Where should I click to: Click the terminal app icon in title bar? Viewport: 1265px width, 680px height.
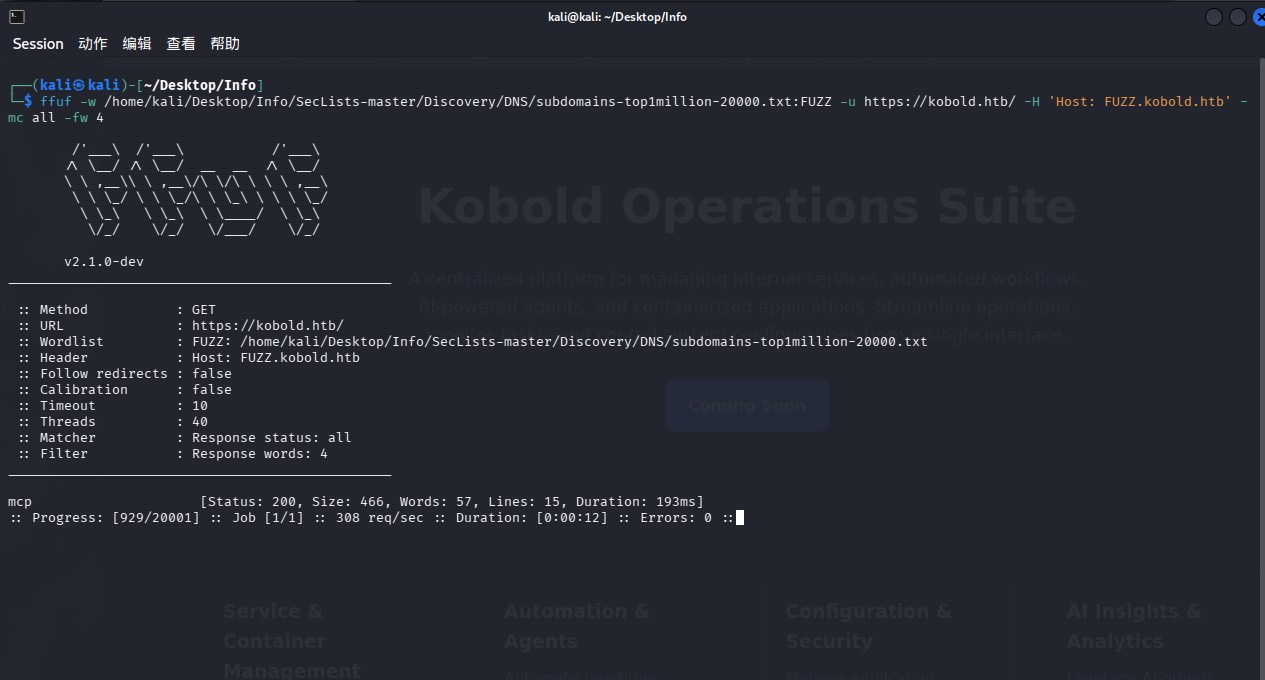[x=17, y=16]
